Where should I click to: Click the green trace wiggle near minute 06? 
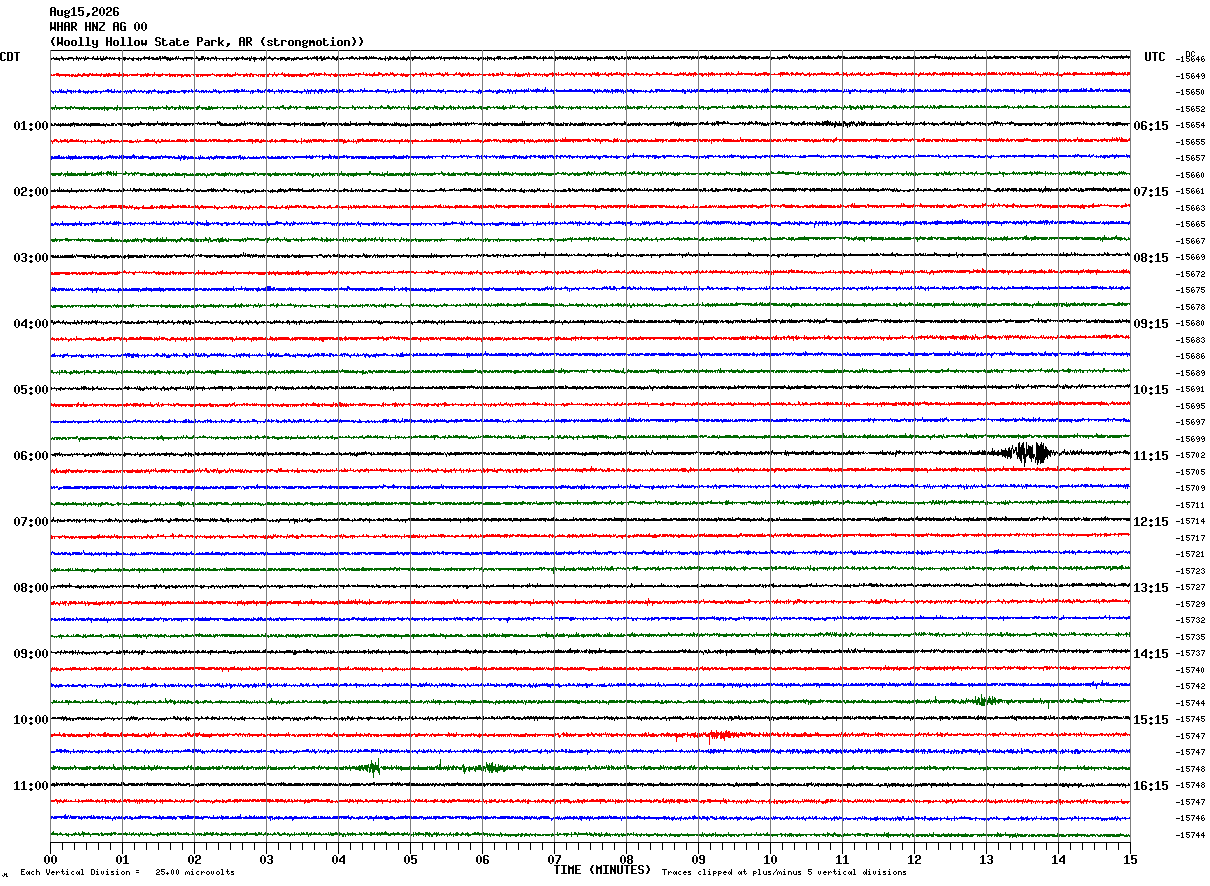point(488,768)
